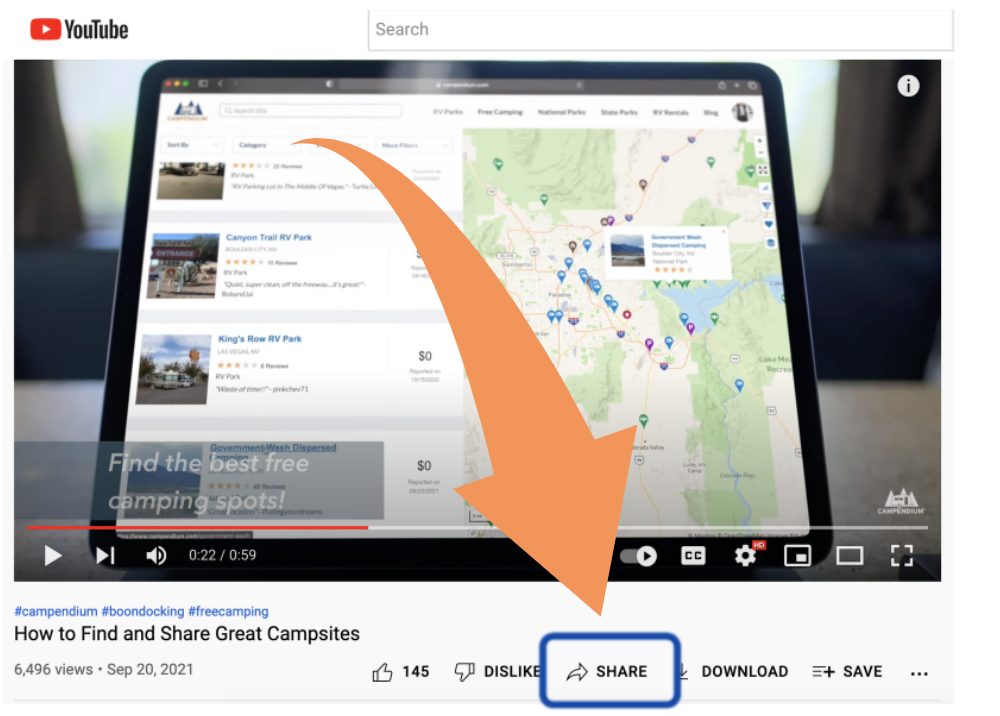The image size is (1000, 716).
Task: Open the #boondocking hashtag
Action: [x=143, y=611]
